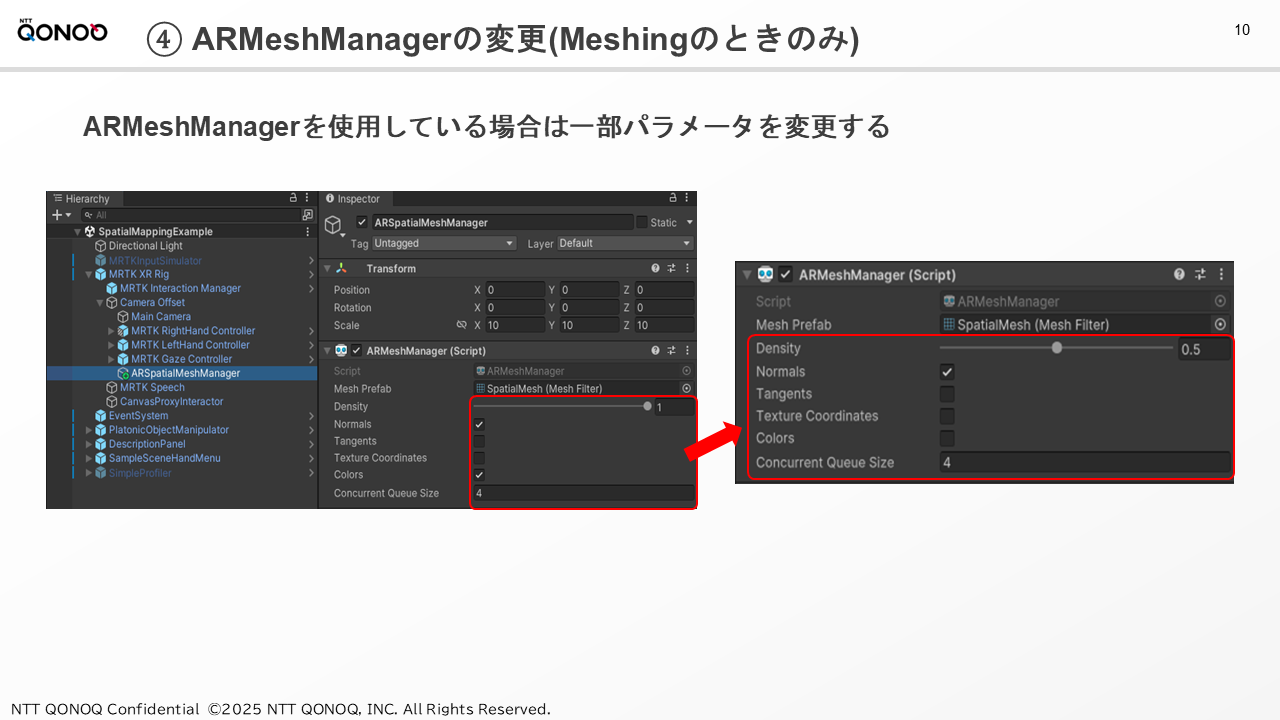This screenshot has width=1280, height=720.
Task: Toggle enabled checkbox in enlarged ARMeshManager header
Action: coord(786,274)
